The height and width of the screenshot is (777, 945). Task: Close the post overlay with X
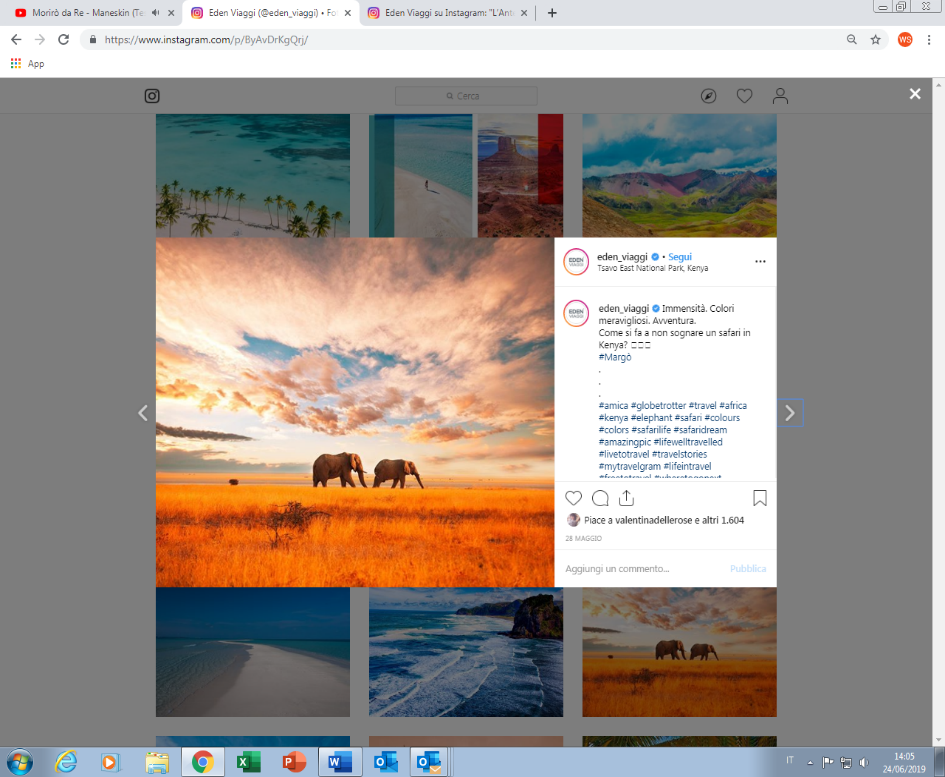pyautogui.click(x=915, y=93)
